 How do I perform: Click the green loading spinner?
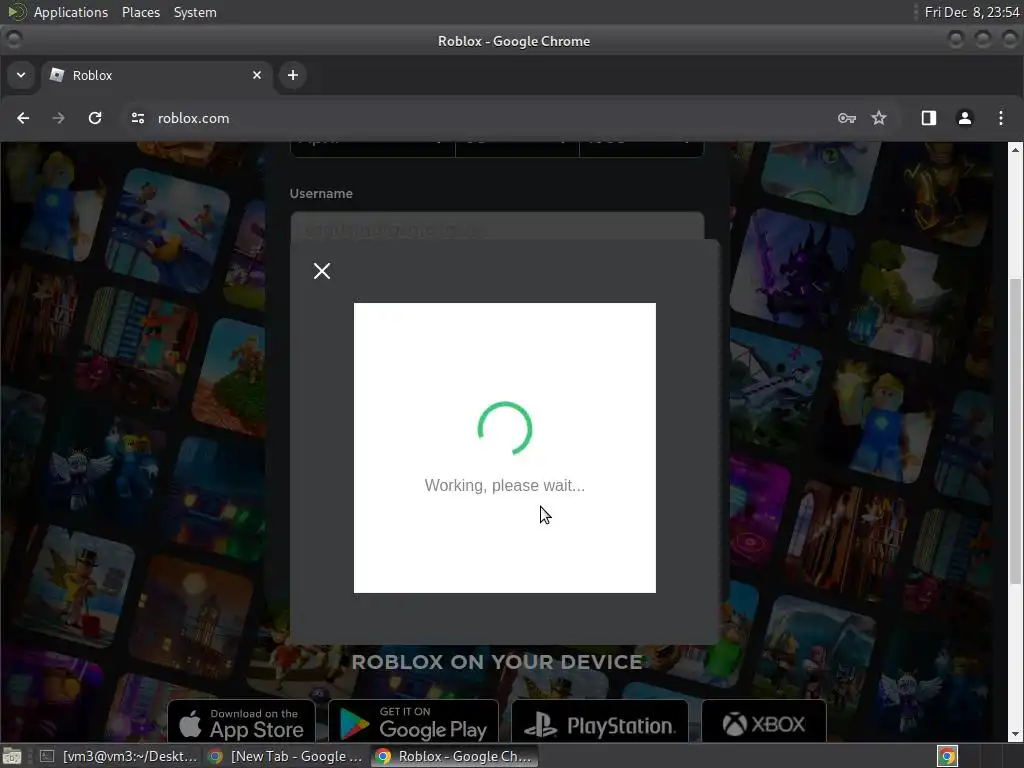tap(504, 428)
